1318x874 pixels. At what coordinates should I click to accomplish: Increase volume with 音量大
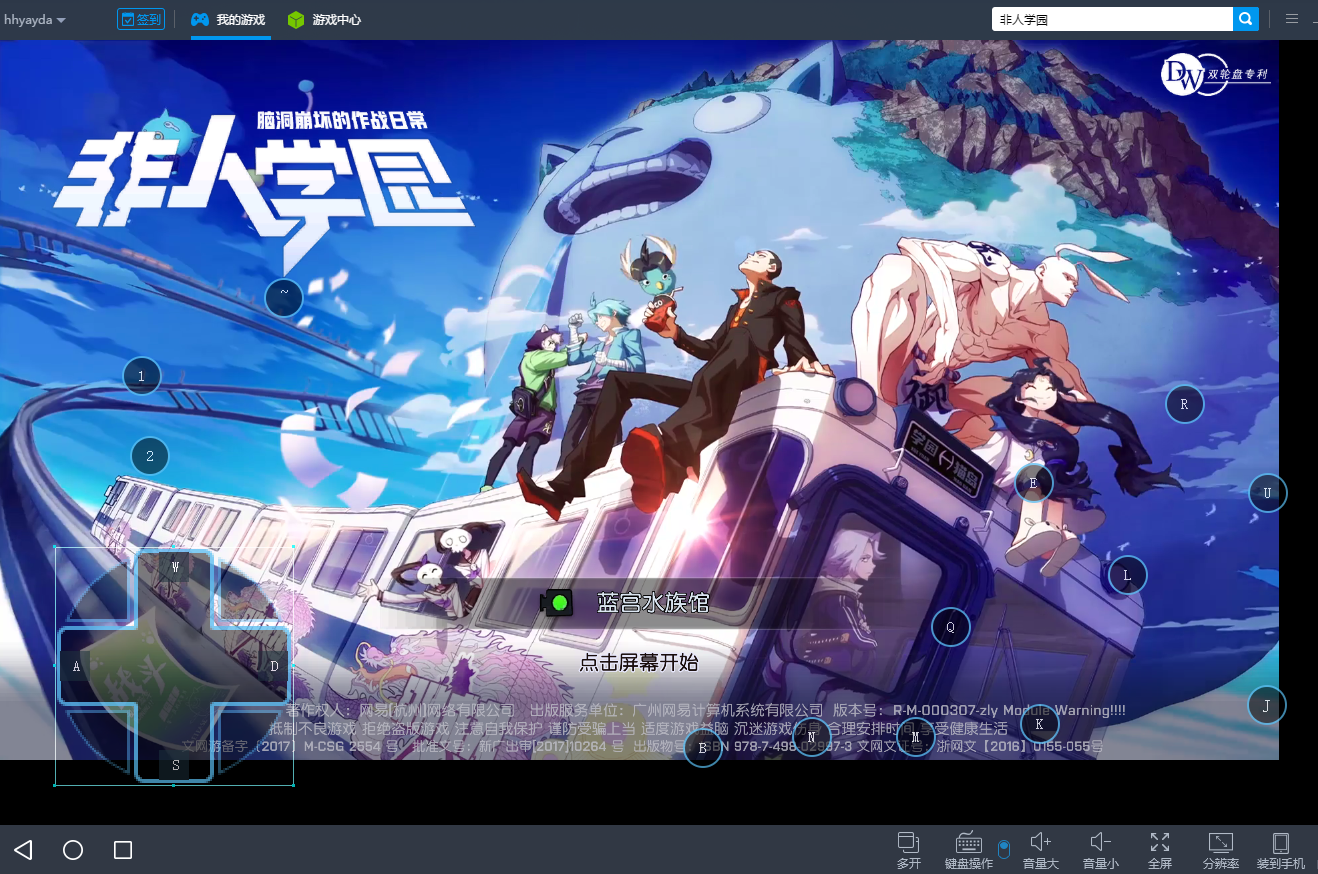1040,850
